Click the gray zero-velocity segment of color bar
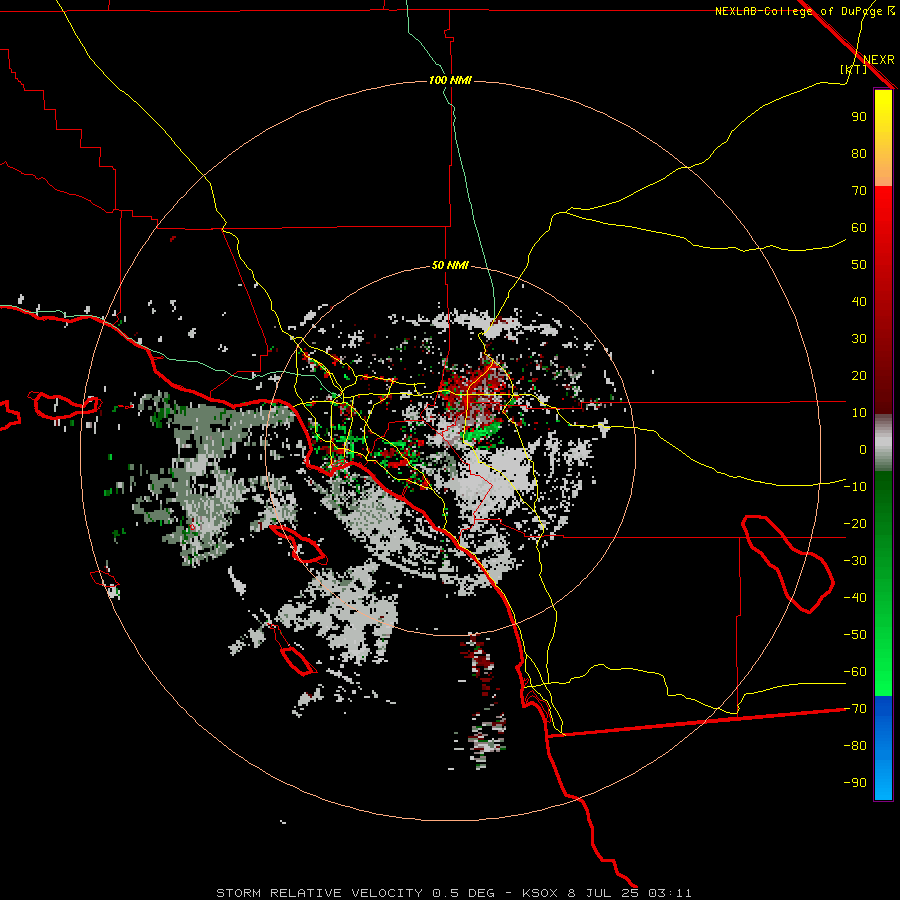 883,443
